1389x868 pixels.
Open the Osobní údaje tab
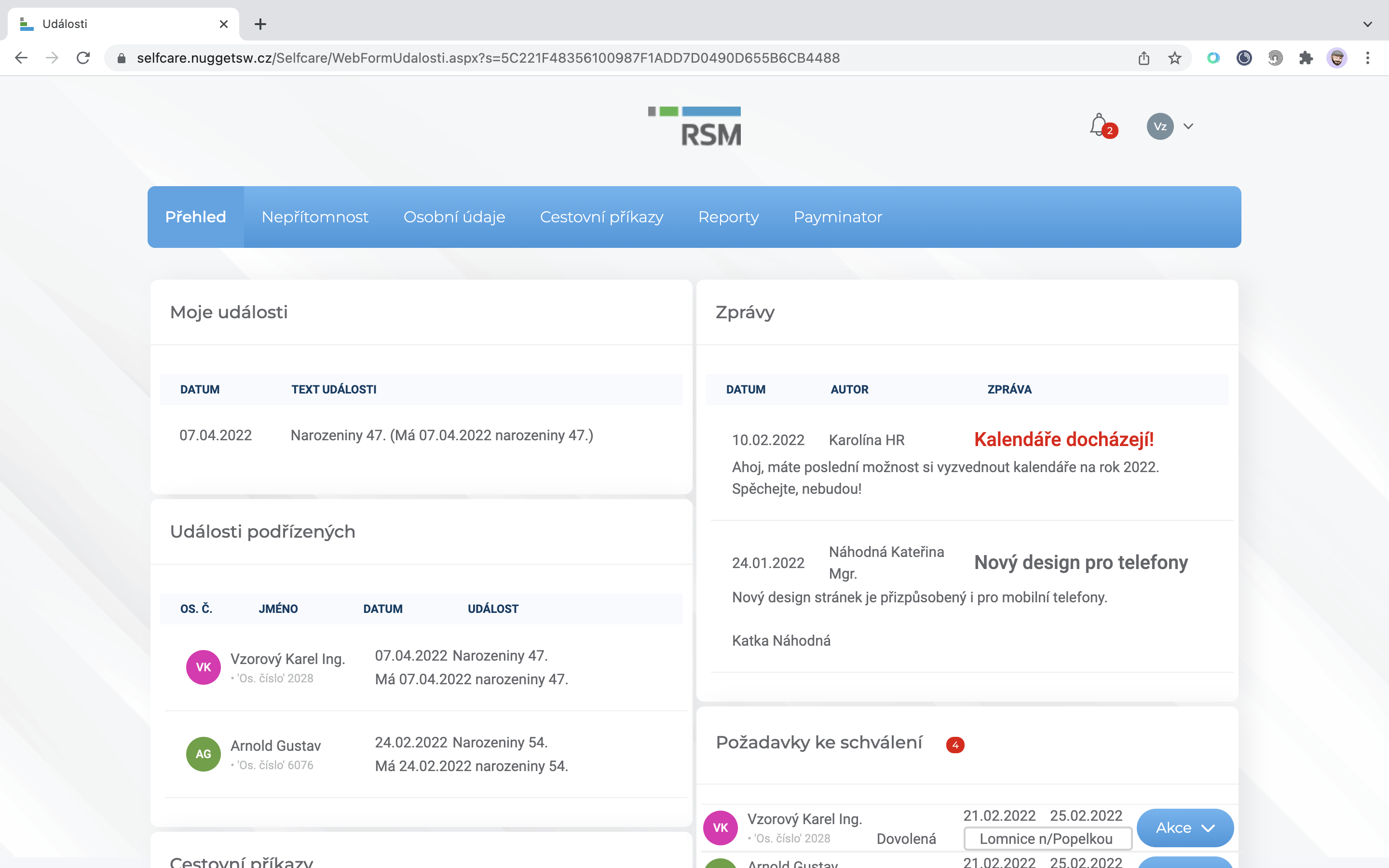click(454, 217)
